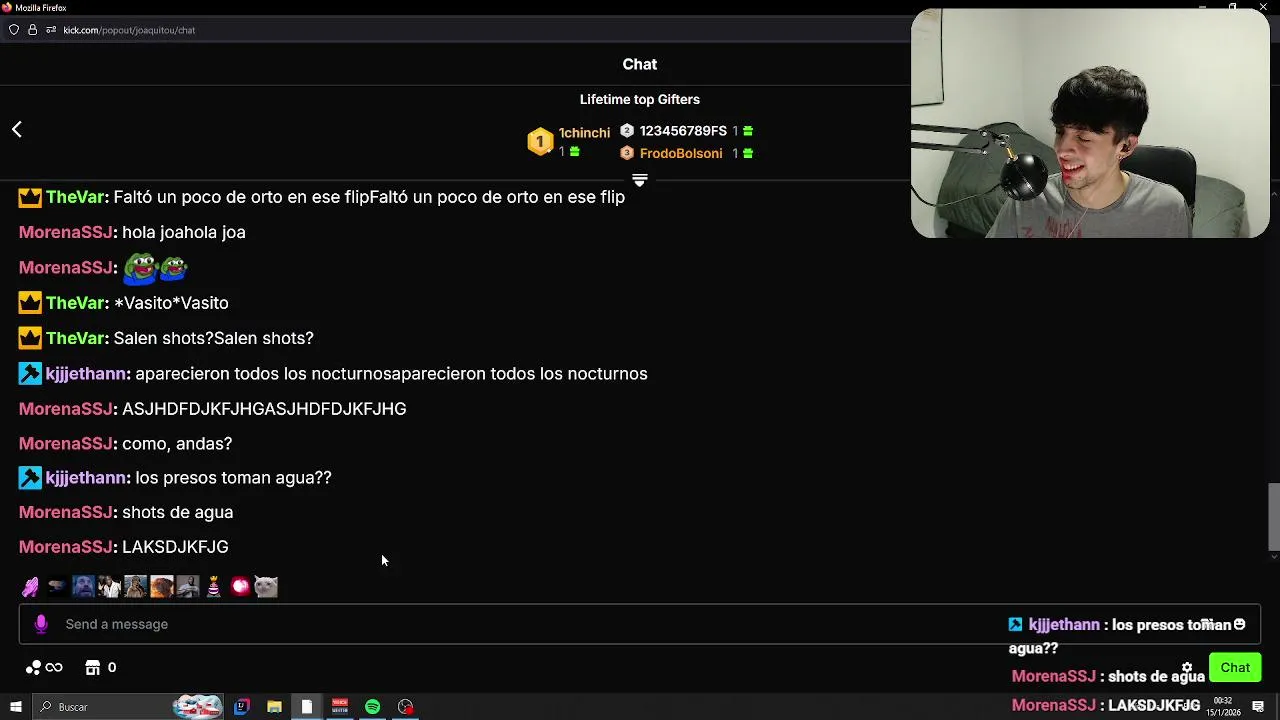Go back using the left chevron arrow
This screenshot has width=1280, height=720.
pyautogui.click(x=17, y=129)
